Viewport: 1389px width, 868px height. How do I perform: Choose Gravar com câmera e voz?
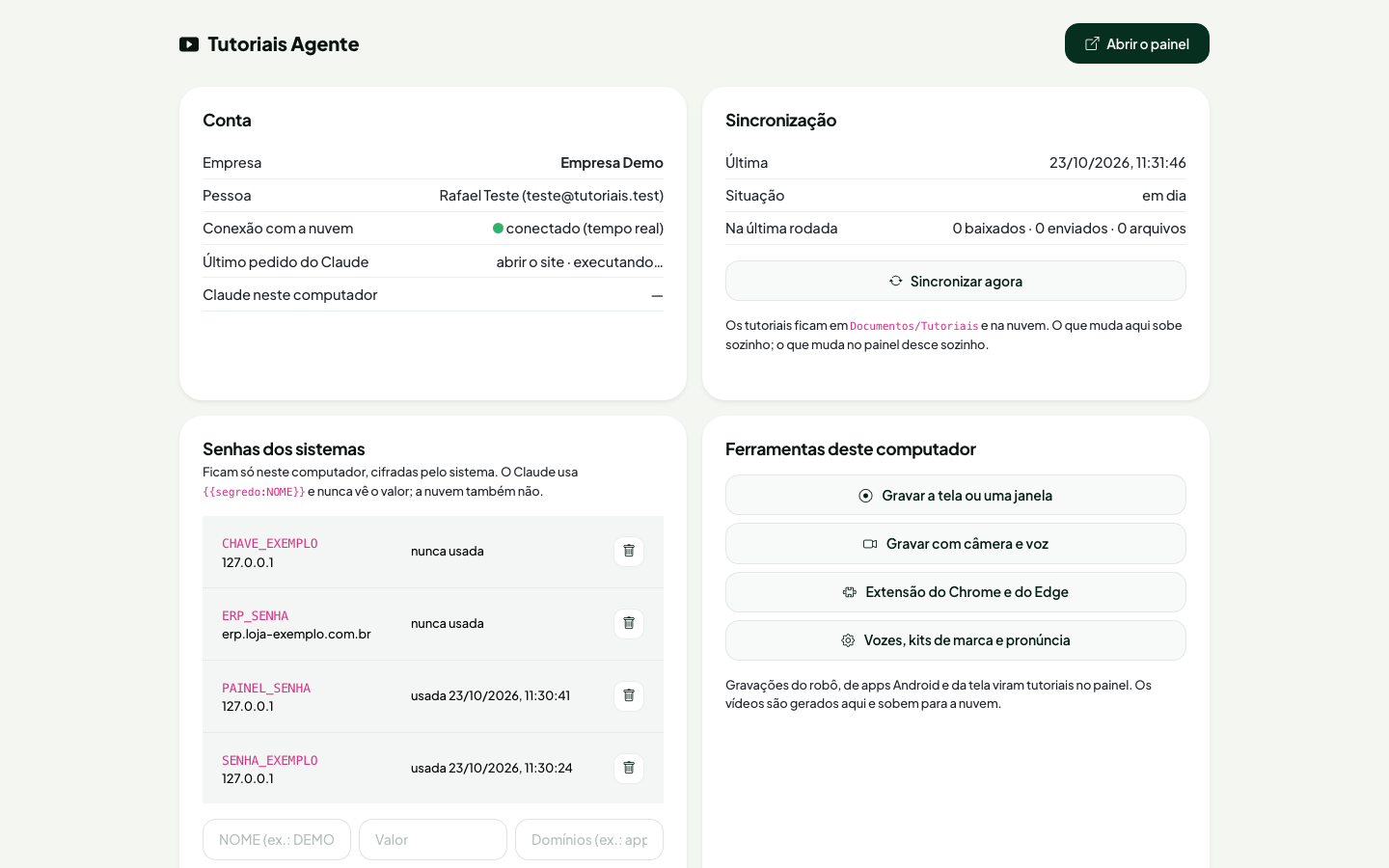[956, 544]
